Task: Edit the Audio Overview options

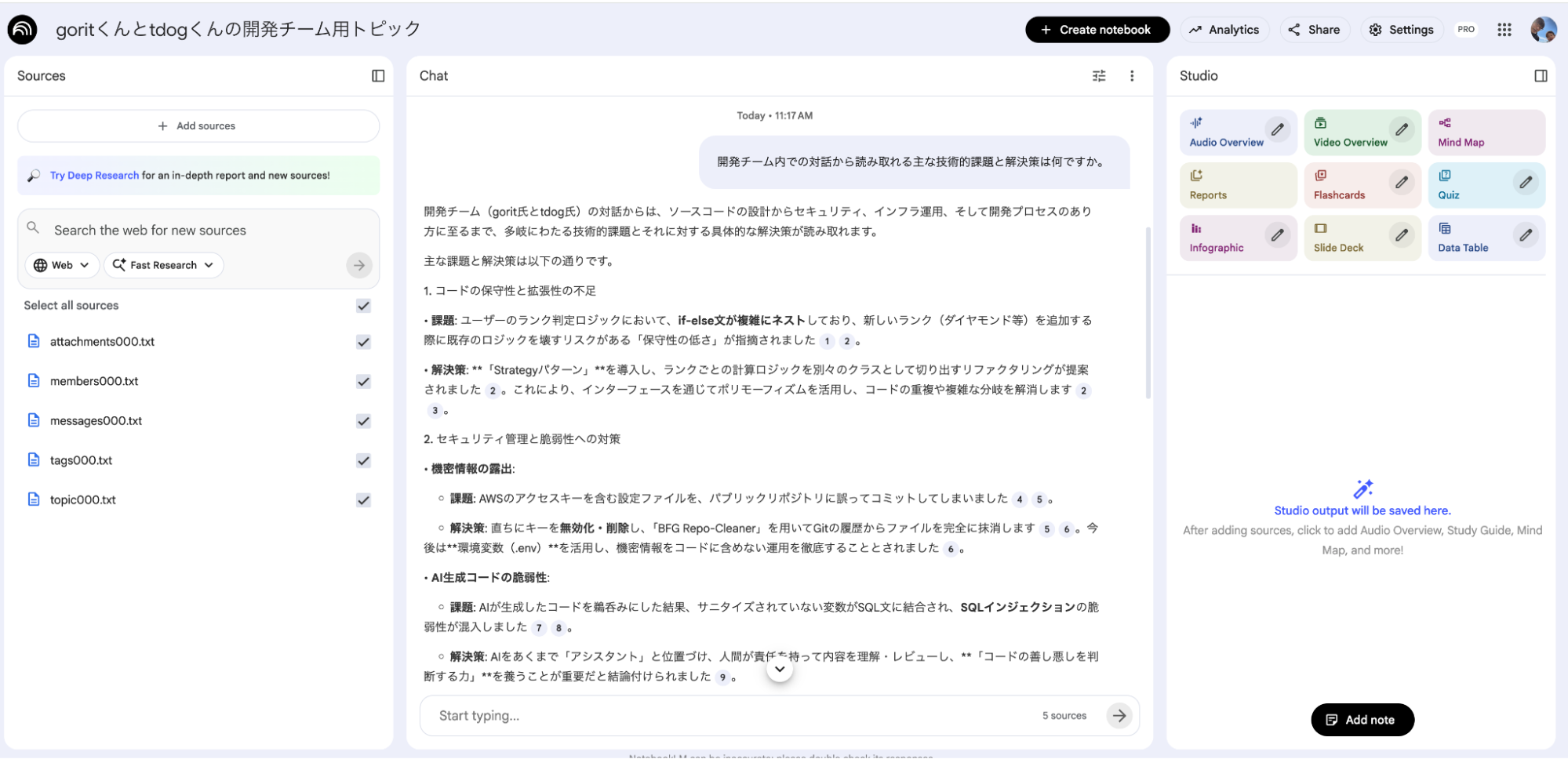Action: tap(1278, 129)
